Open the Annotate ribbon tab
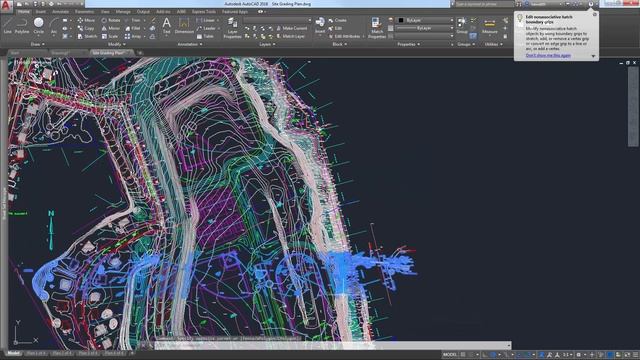This screenshot has width=640, height=360. pyautogui.click(x=60, y=12)
